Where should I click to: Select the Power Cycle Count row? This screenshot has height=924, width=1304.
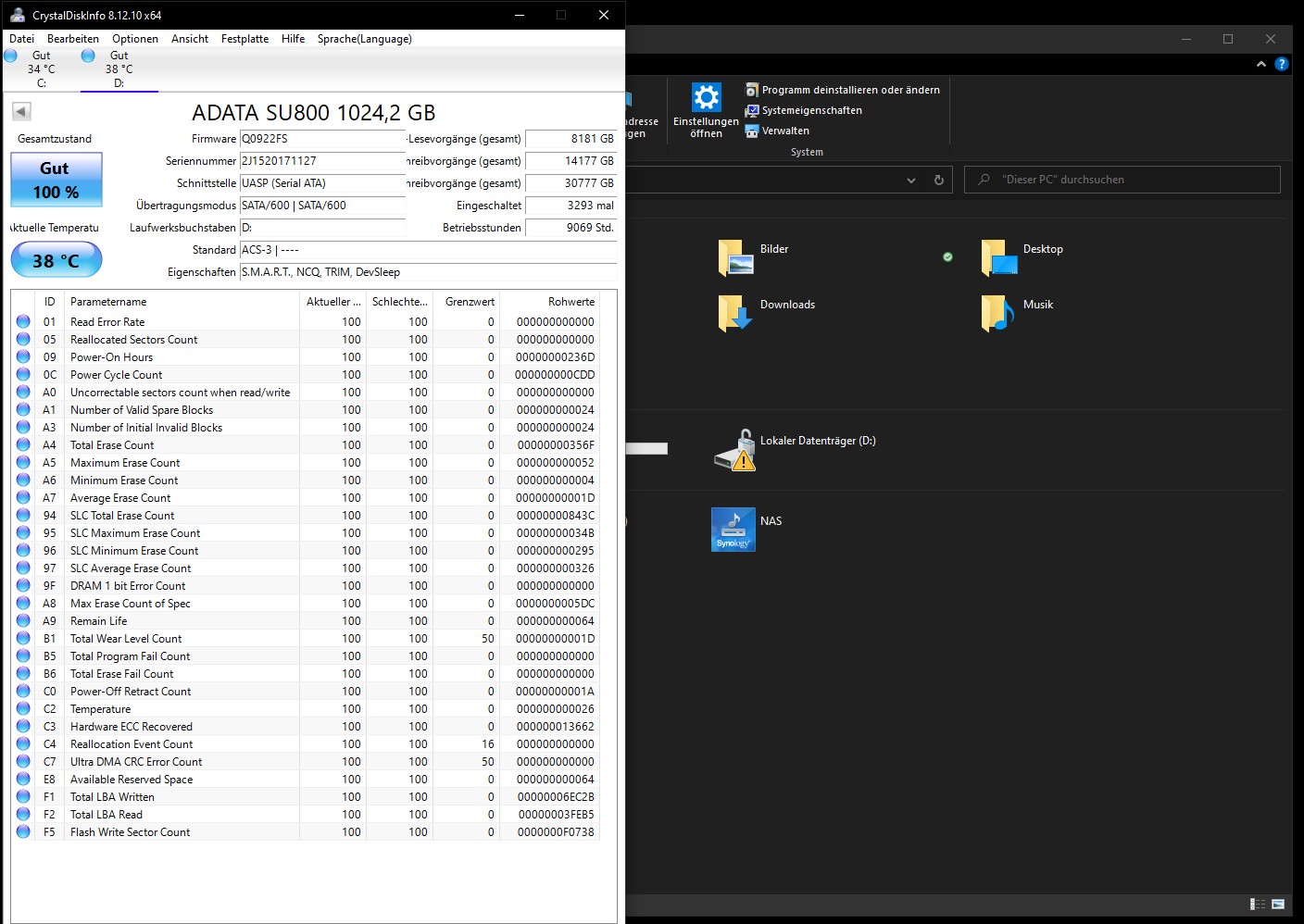click(x=306, y=375)
